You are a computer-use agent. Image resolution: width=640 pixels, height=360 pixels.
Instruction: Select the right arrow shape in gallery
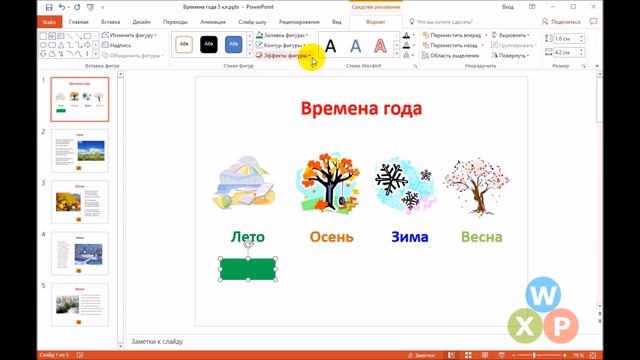point(87,45)
